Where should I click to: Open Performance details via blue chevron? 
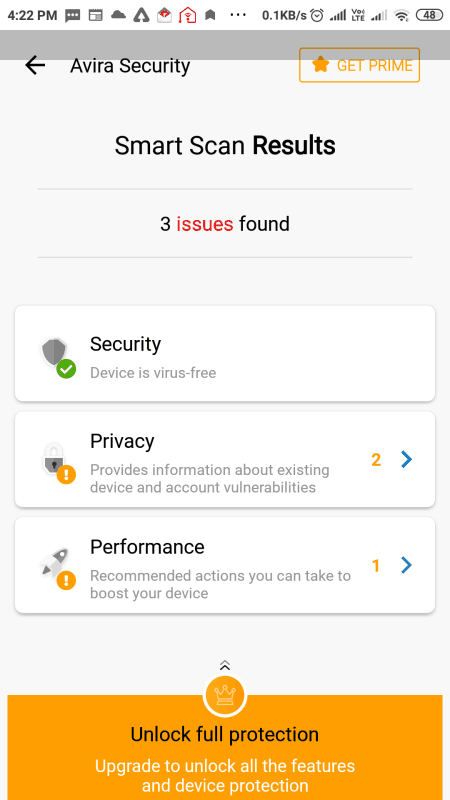point(406,565)
